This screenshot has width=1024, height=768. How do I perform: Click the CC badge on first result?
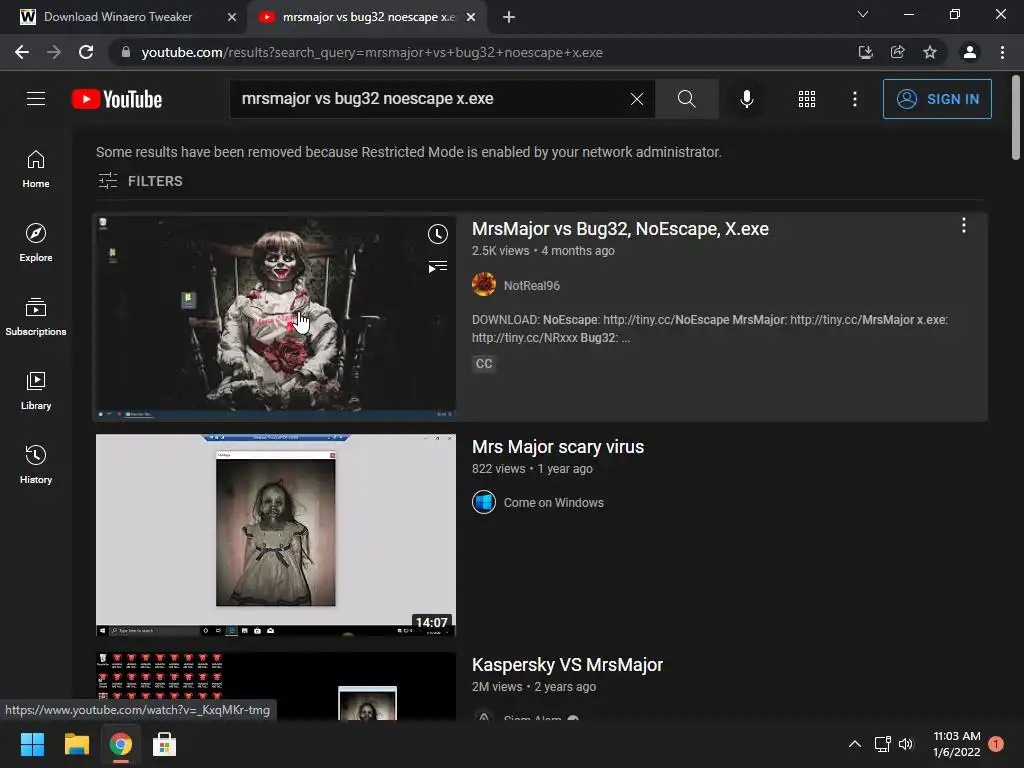click(x=484, y=364)
